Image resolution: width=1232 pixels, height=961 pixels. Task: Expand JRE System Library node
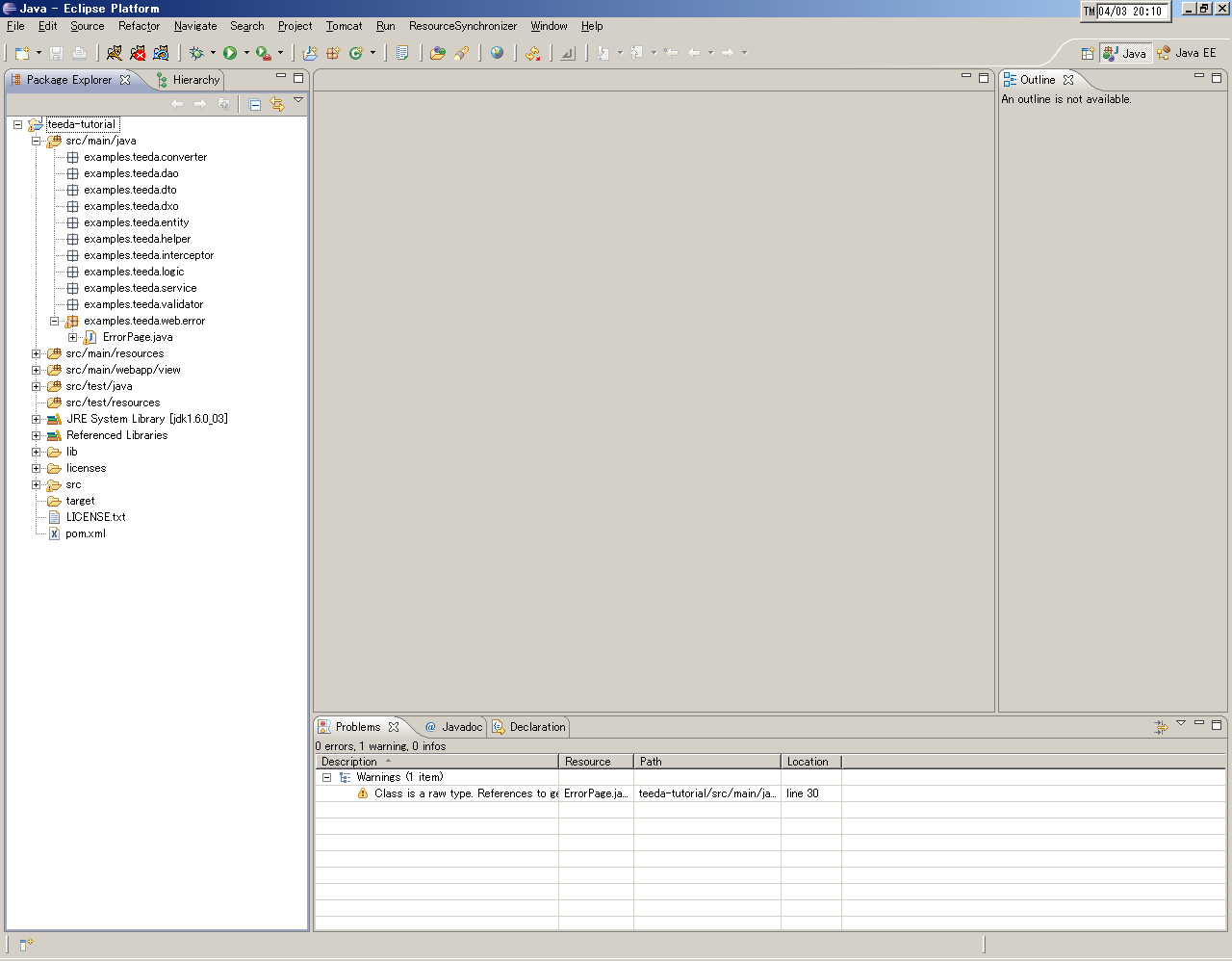(x=37, y=419)
